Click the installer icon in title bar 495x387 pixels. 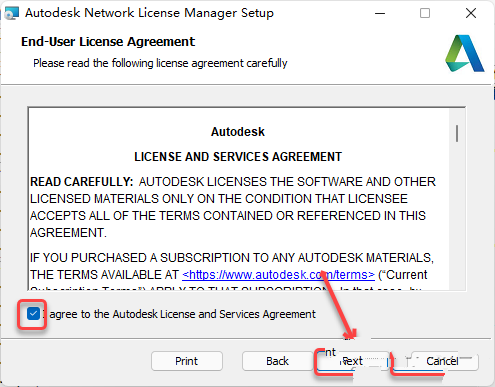click(x=11, y=13)
